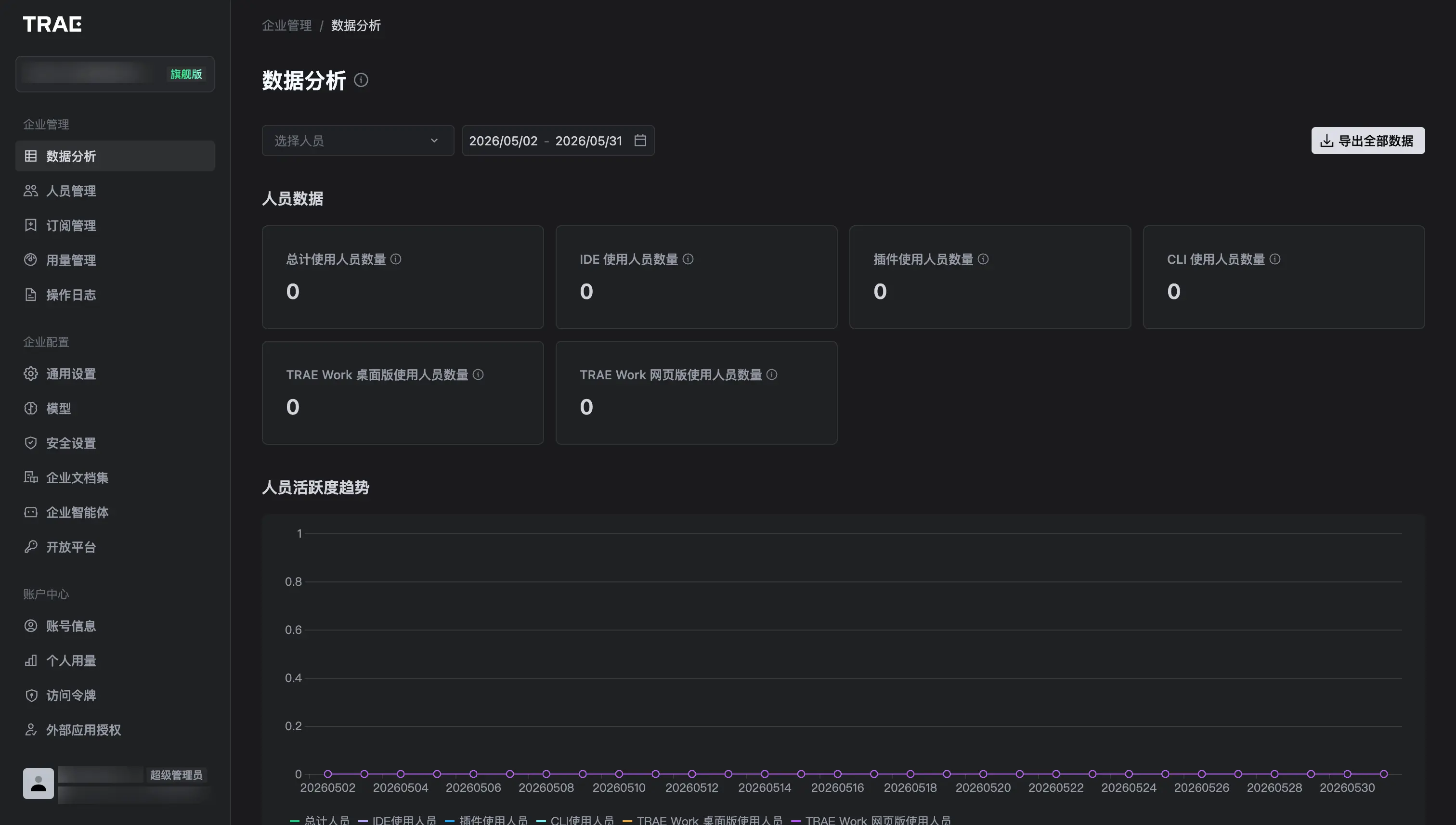Click the 用量管理 gauge icon
1456x825 pixels.
point(31,260)
